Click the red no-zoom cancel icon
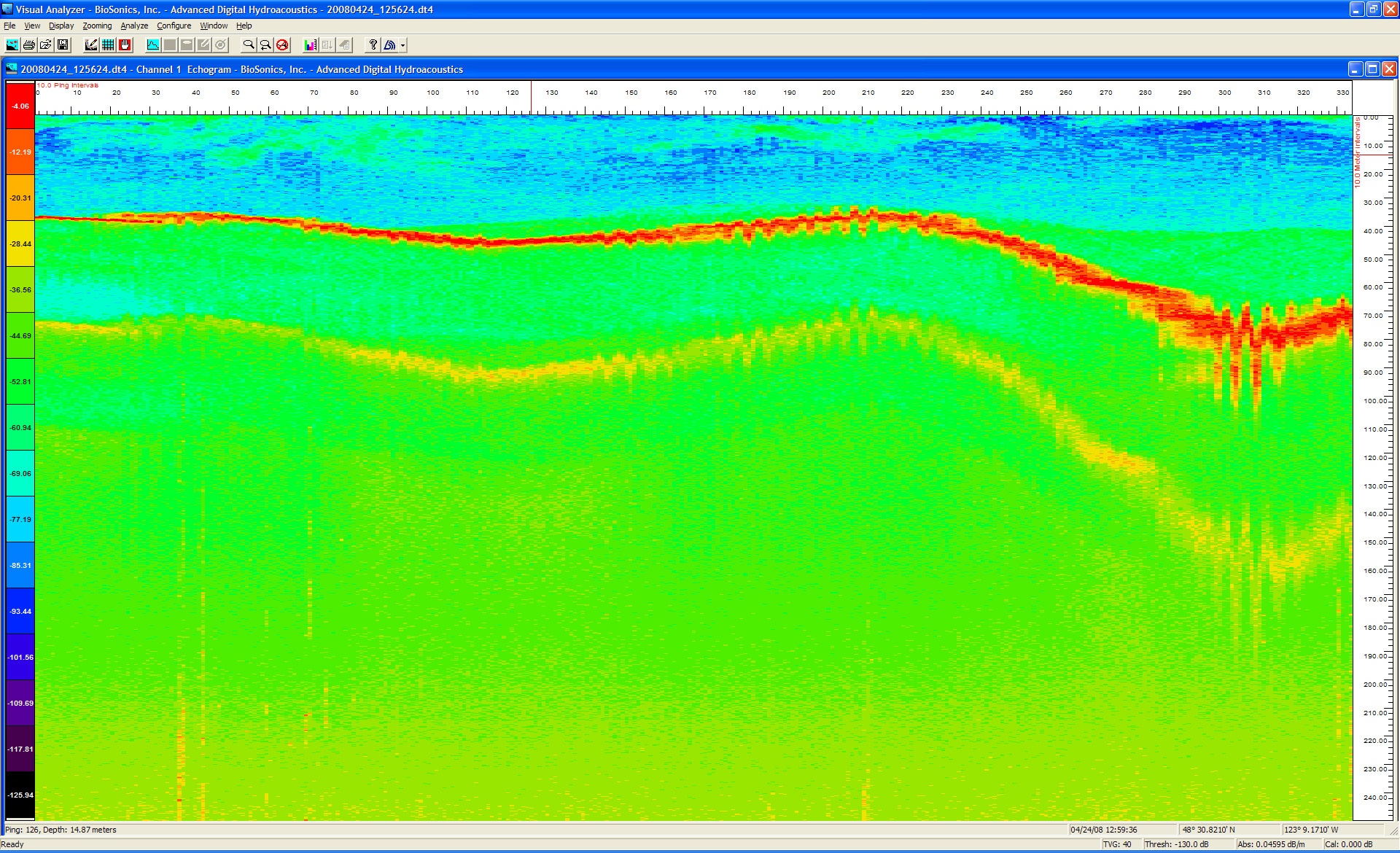The width and height of the screenshot is (1400, 853). tap(282, 45)
